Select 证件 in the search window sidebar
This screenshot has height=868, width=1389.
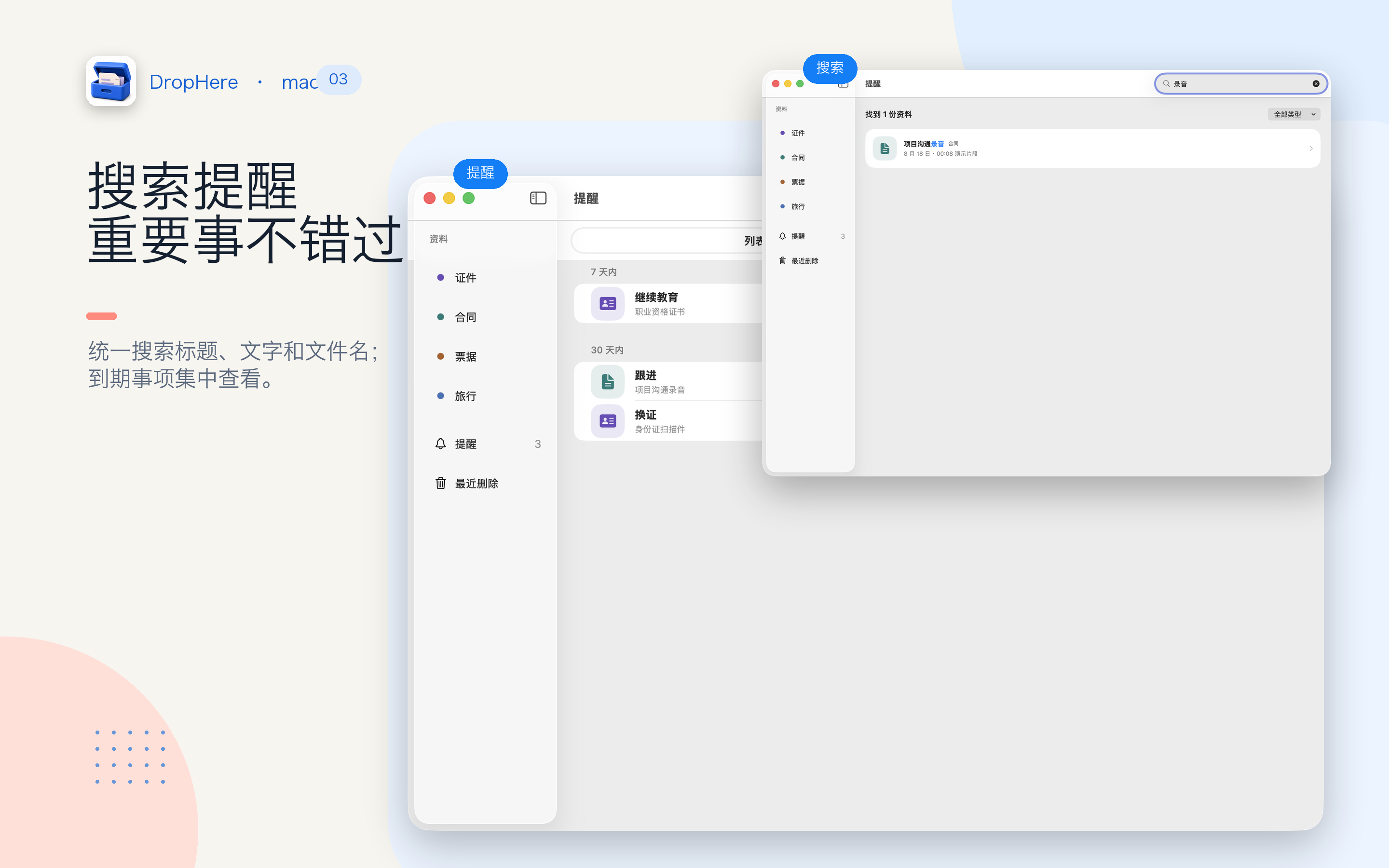[x=798, y=133]
